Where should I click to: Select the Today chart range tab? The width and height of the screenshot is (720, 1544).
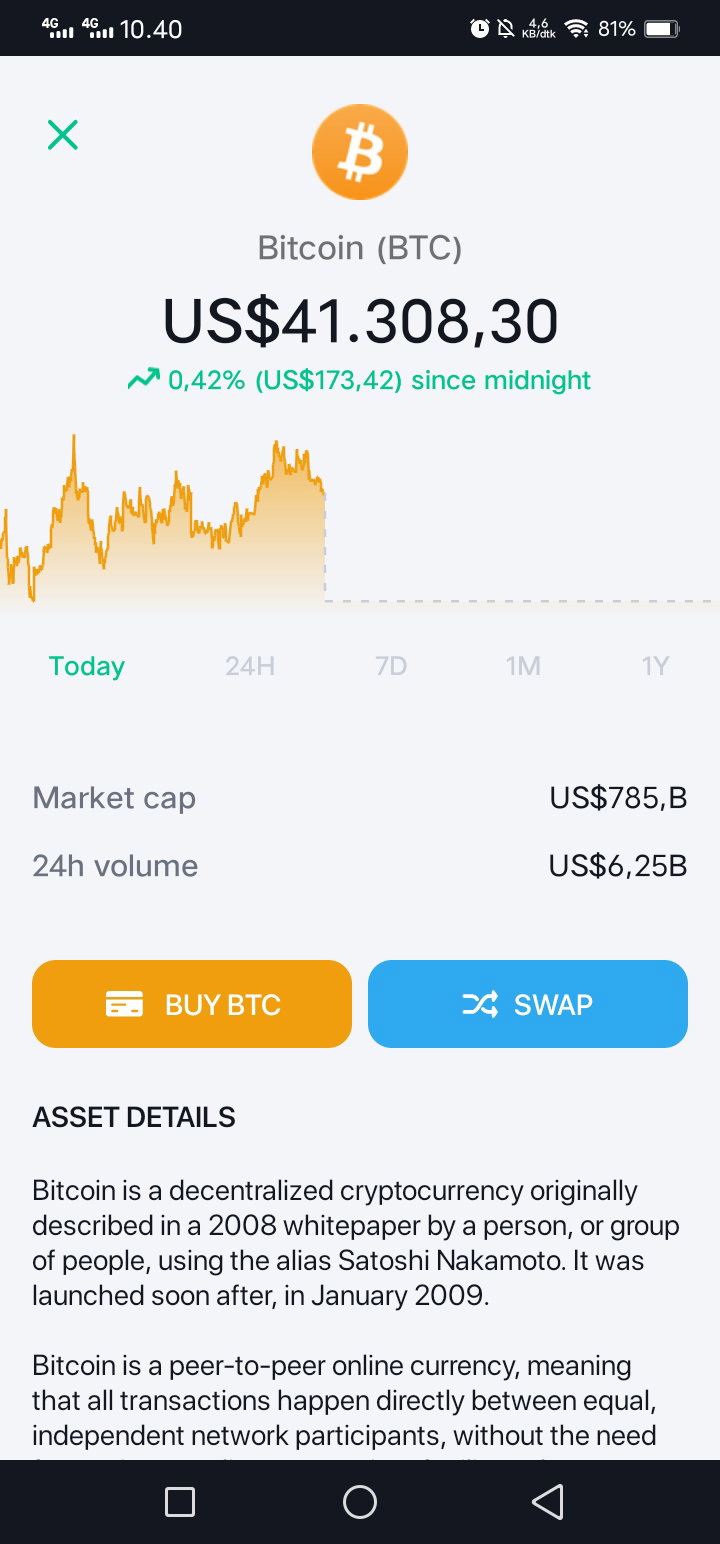point(87,666)
